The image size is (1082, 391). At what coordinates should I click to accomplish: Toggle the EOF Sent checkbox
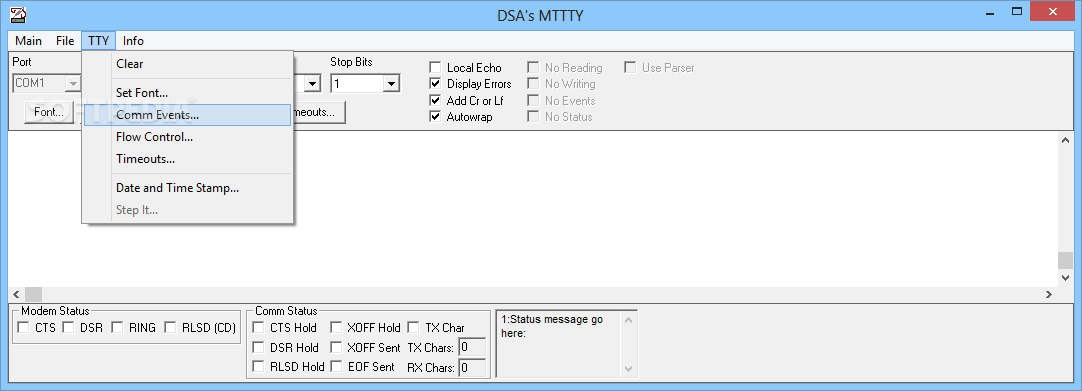[336, 366]
